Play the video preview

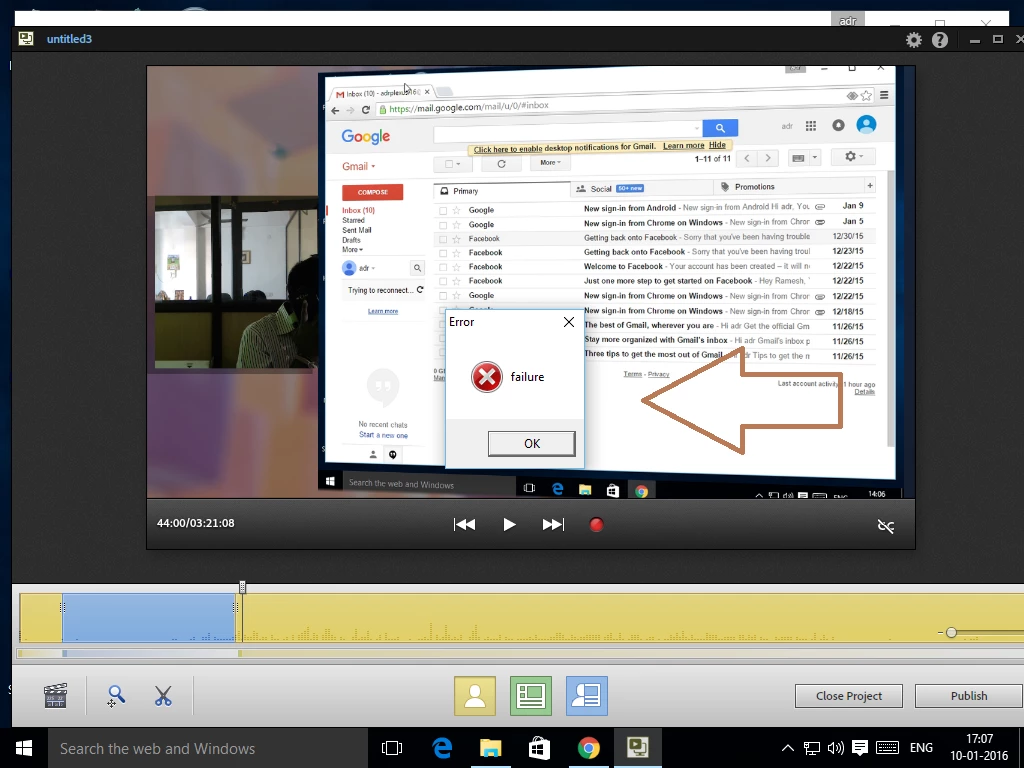(509, 524)
